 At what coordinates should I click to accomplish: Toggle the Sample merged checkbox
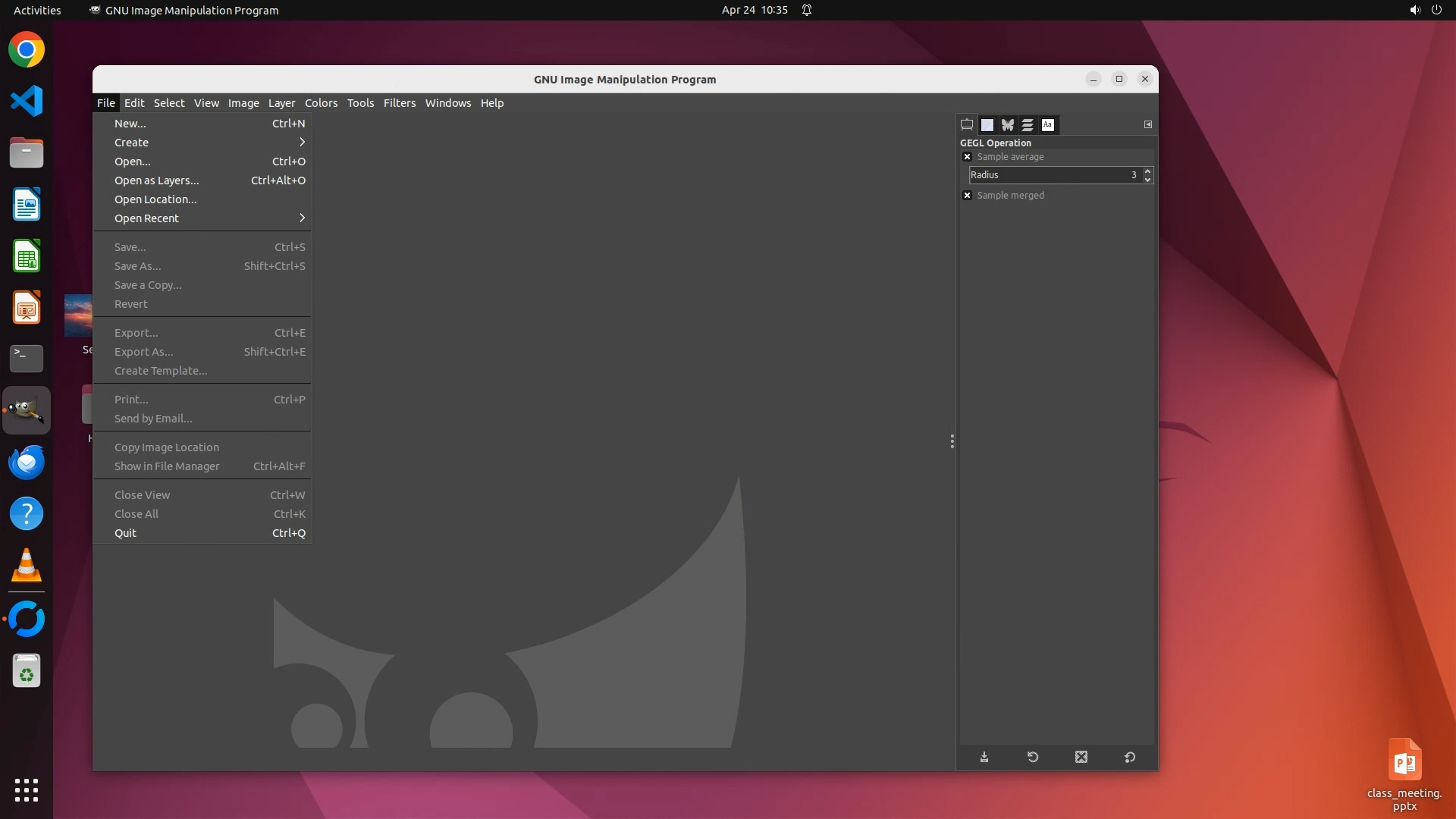click(x=967, y=196)
